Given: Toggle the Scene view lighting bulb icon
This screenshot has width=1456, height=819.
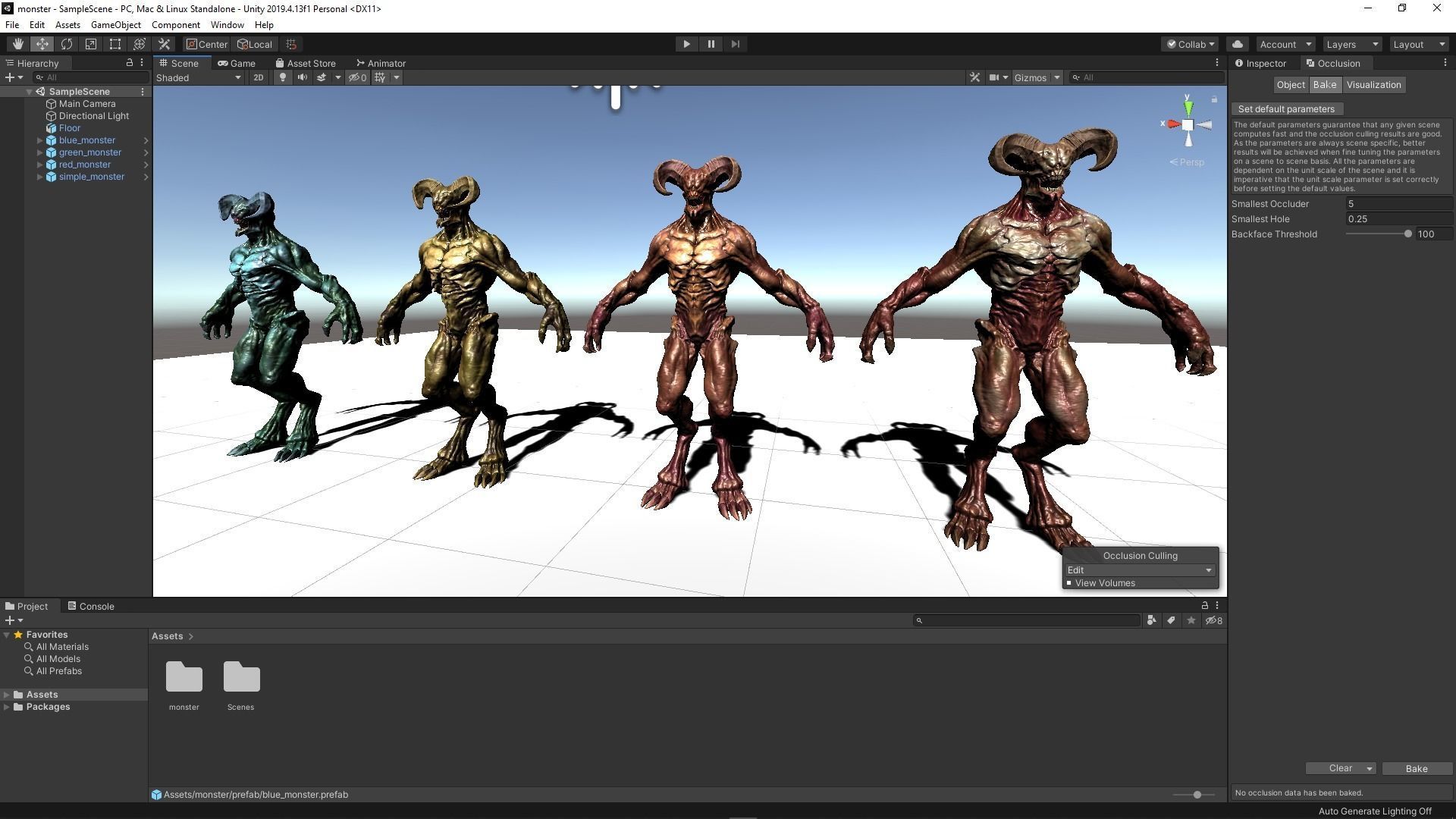Looking at the screenshot, I should tap(281, 77).
